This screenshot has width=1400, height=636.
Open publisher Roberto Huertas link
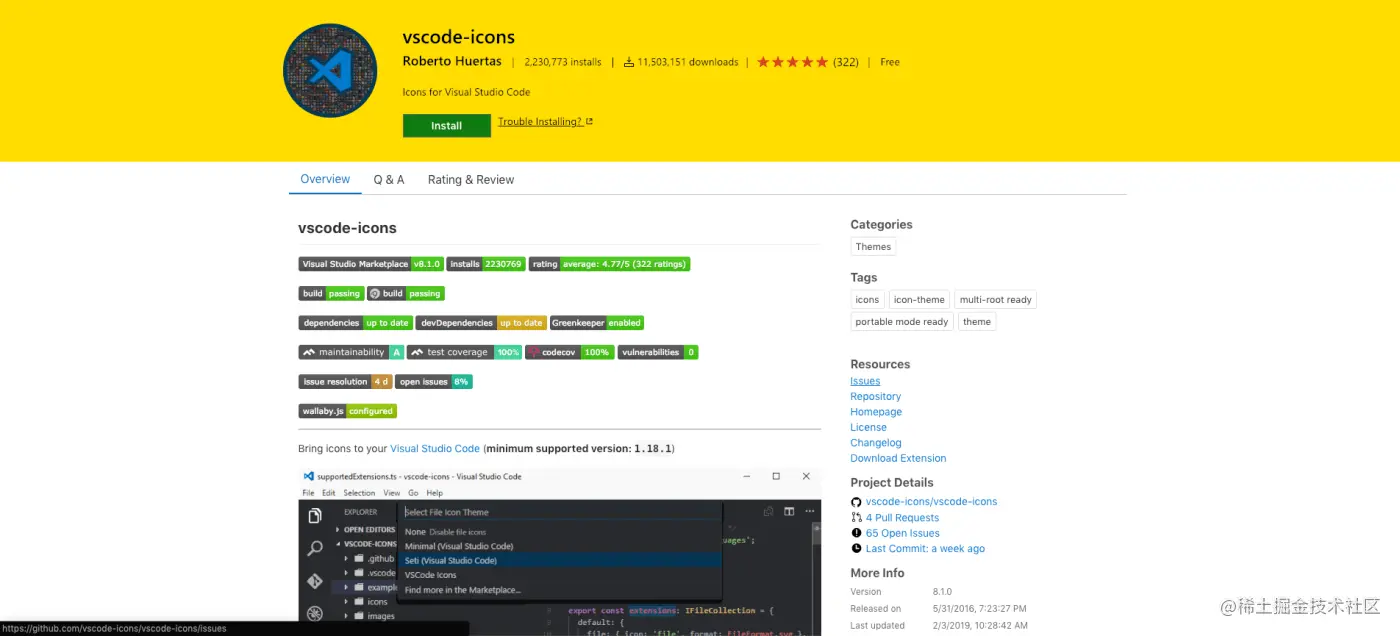[452, 61]
